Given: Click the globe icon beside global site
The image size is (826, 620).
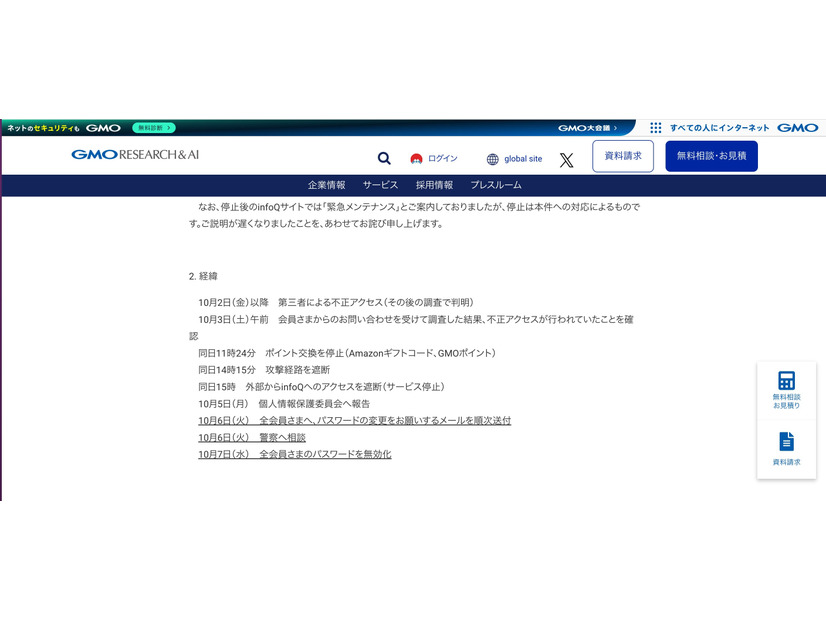Looking at the screenshot, I should pos(493,159).
